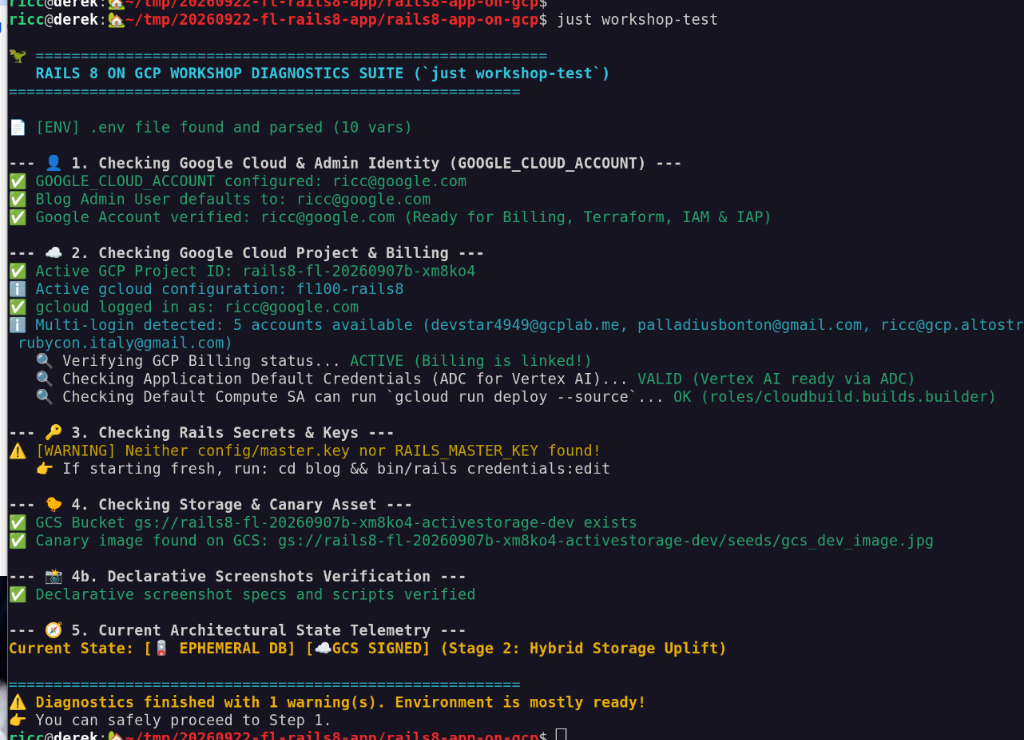This screenshot has height=740, width=1024.
Task: Click green check beside gcloud logged in as
Action: 18,307
